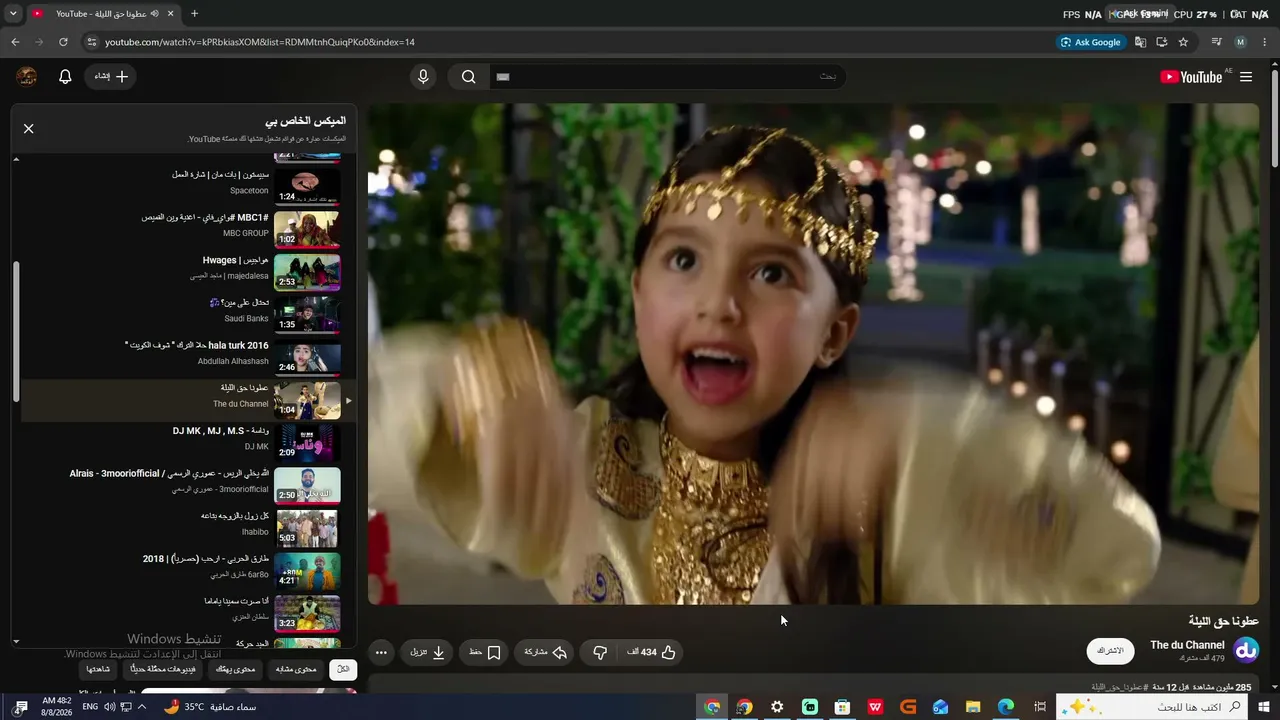Viewport: 1280px width, 720px height.
Task: Click the install app icon in address bar
Action: 1162,42
